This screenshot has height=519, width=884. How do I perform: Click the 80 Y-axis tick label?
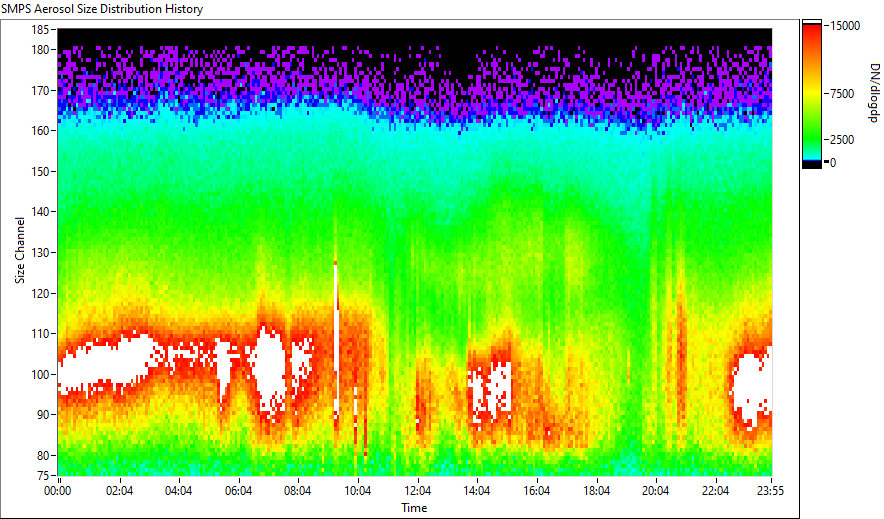pyautogui.click(x=43, y=456)
